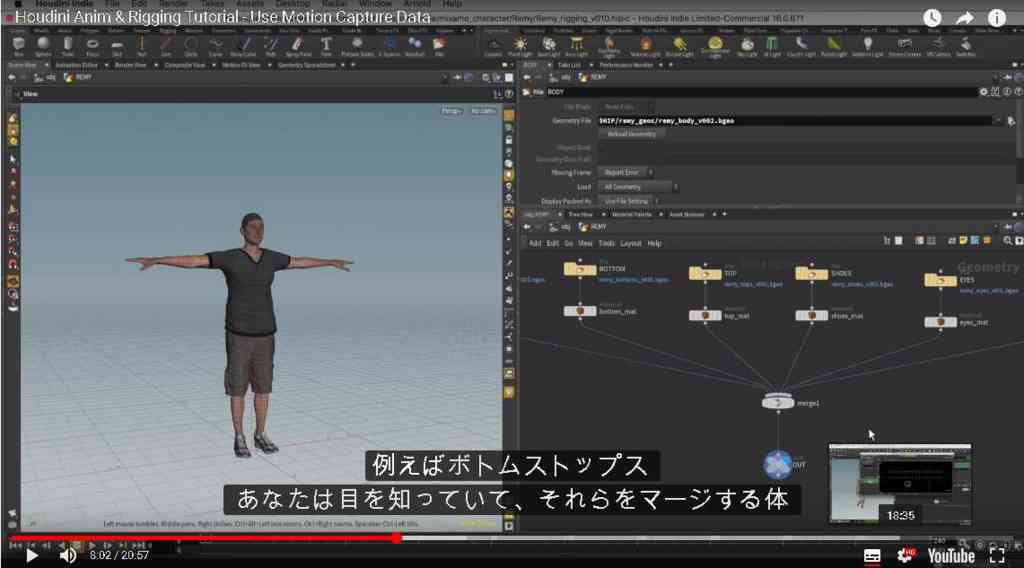
Task: Switch to the Geometry Spreadsheet tab
Action: [306, 65]
